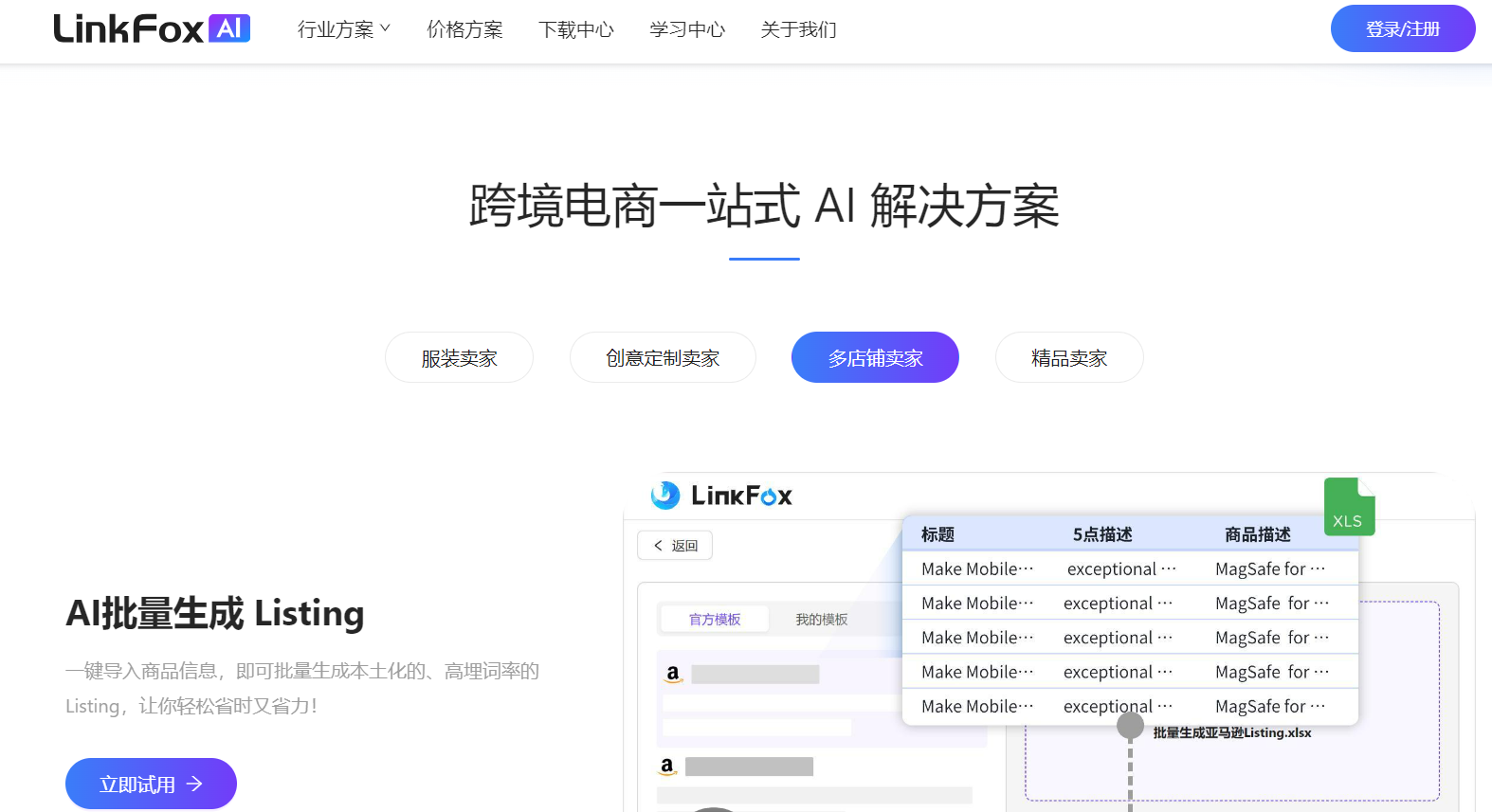Click the AI批量生成 Listing heading
Image resolution: width=1492 pixels, height=812 pixels.
click(x=215, y=613)
